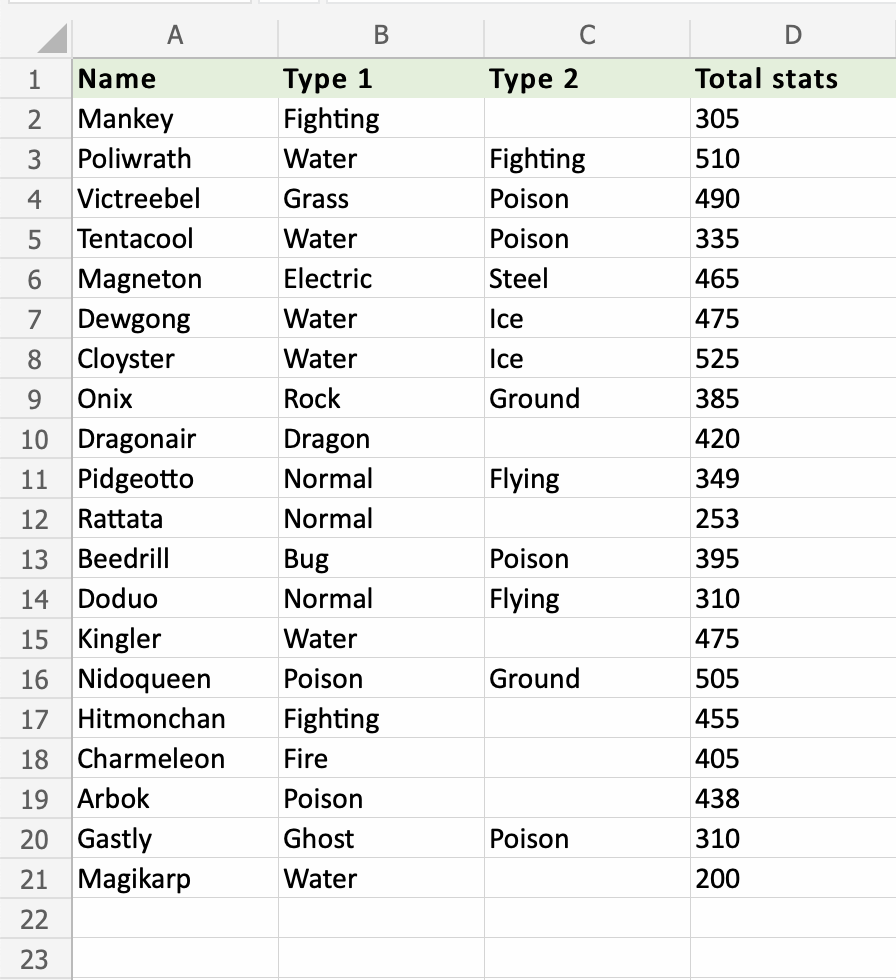Select the "Ghost" type cell for Gastly
This screenshot has width=896, height=980.
381,839
